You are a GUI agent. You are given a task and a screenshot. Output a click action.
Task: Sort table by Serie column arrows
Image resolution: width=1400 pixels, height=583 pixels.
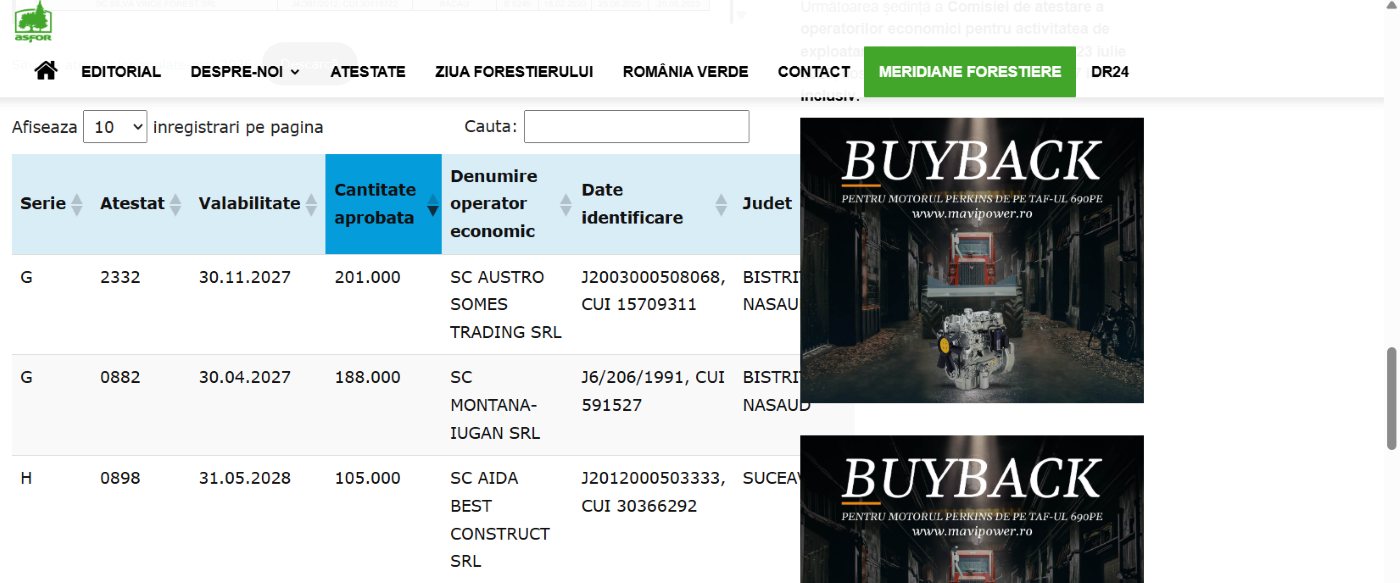pyautogui.click(x=76, y=204)
